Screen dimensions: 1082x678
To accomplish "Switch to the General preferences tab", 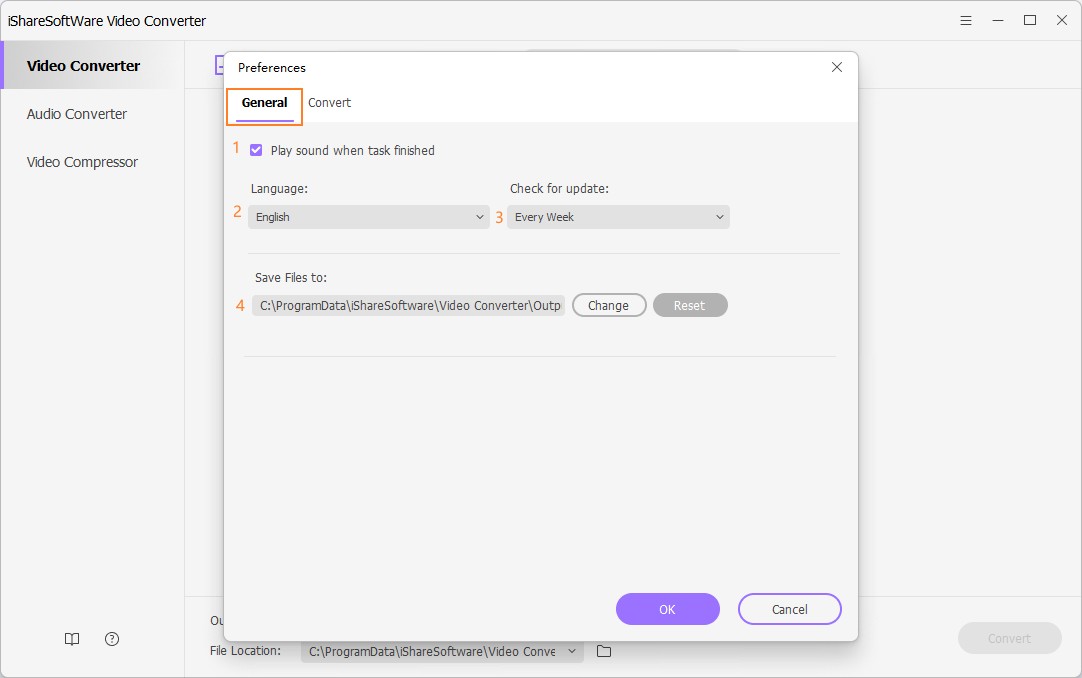I will [264, 103].
